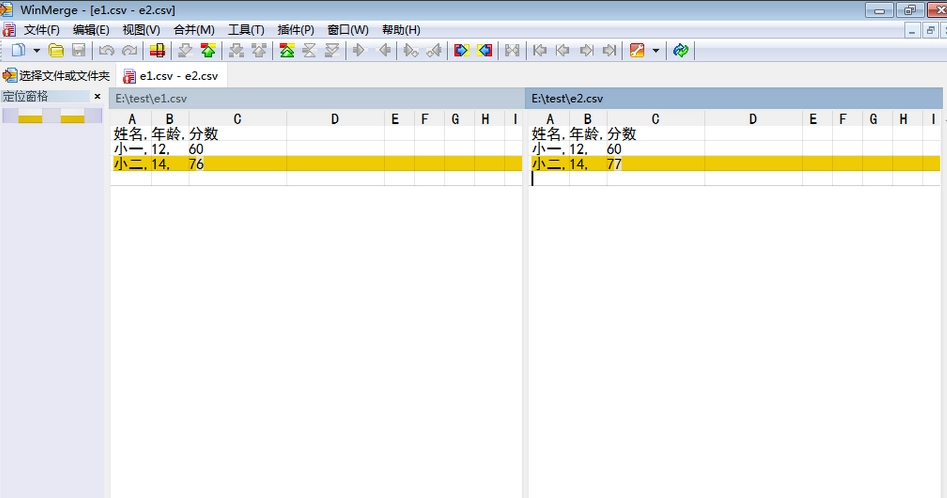Click the Copy to left arrow icon
The width and height of the screenshot is (947, 498).
[484, 51]
